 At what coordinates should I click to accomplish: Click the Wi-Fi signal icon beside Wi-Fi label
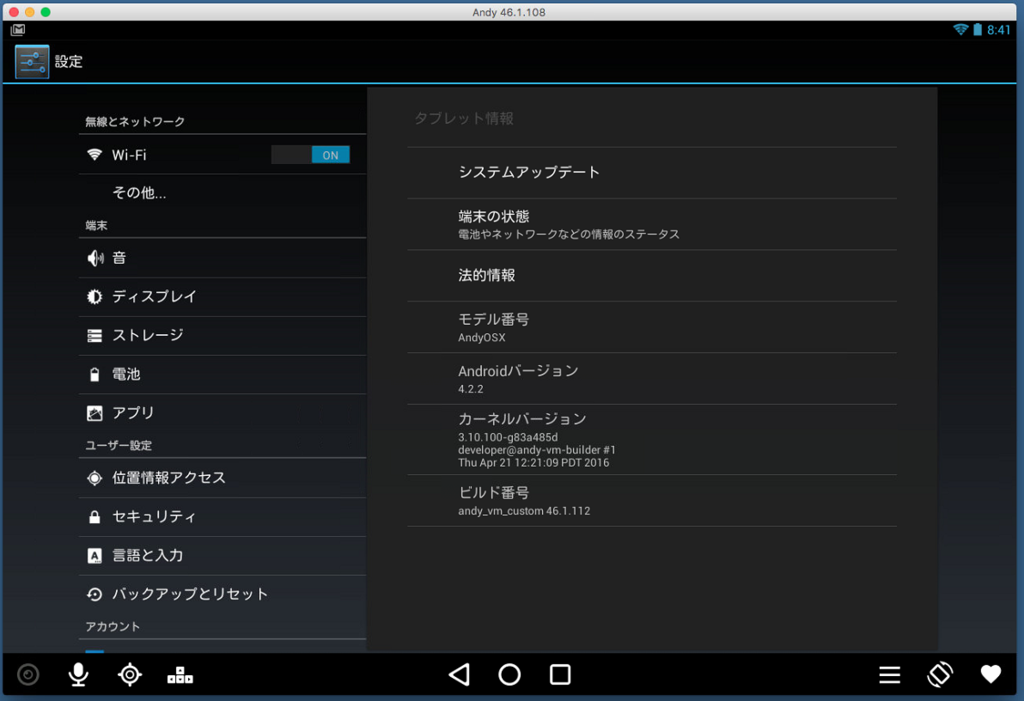(x=95, y=154)
